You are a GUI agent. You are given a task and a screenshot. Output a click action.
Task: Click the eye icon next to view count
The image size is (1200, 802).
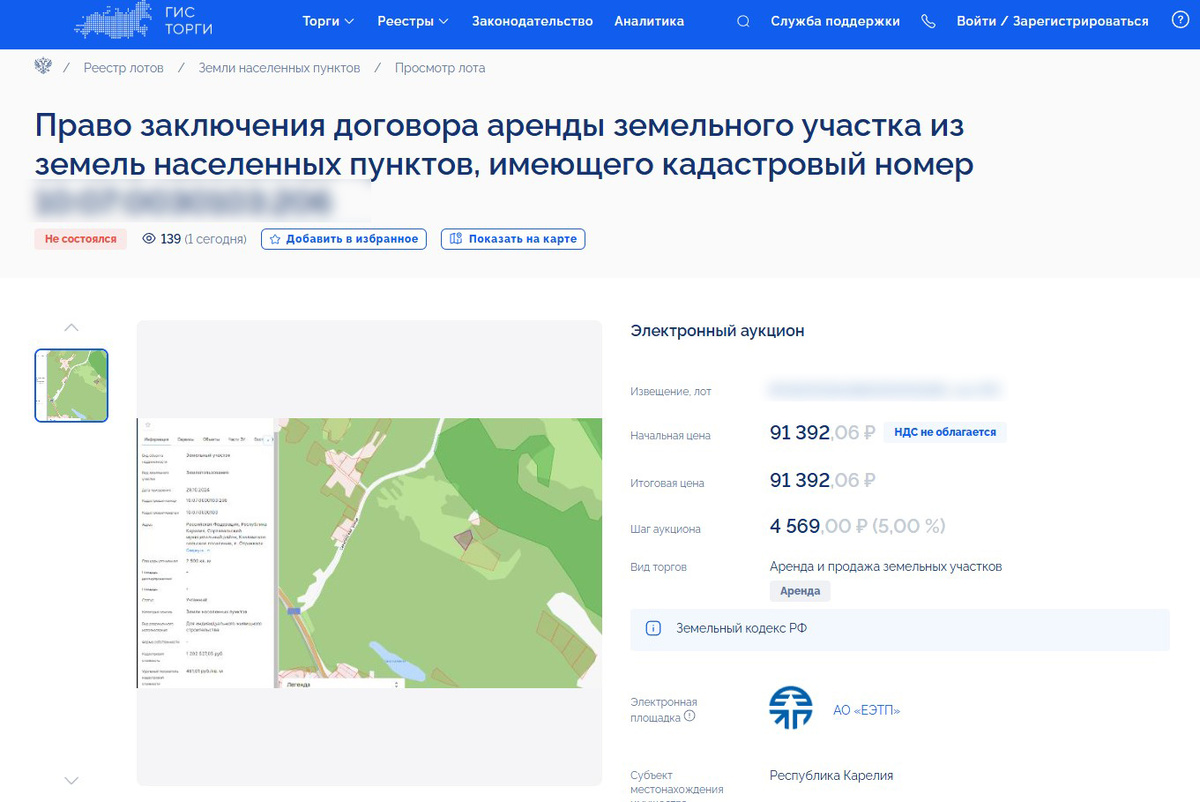click(151, 239)
